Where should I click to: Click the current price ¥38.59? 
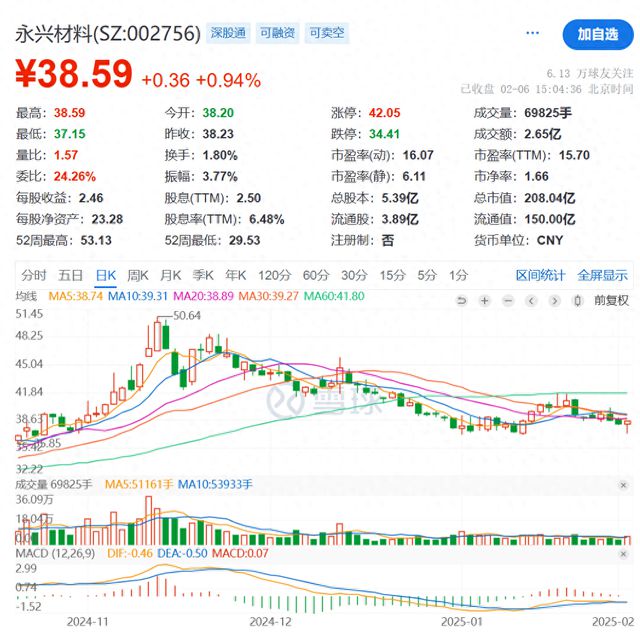click(74, 74)
